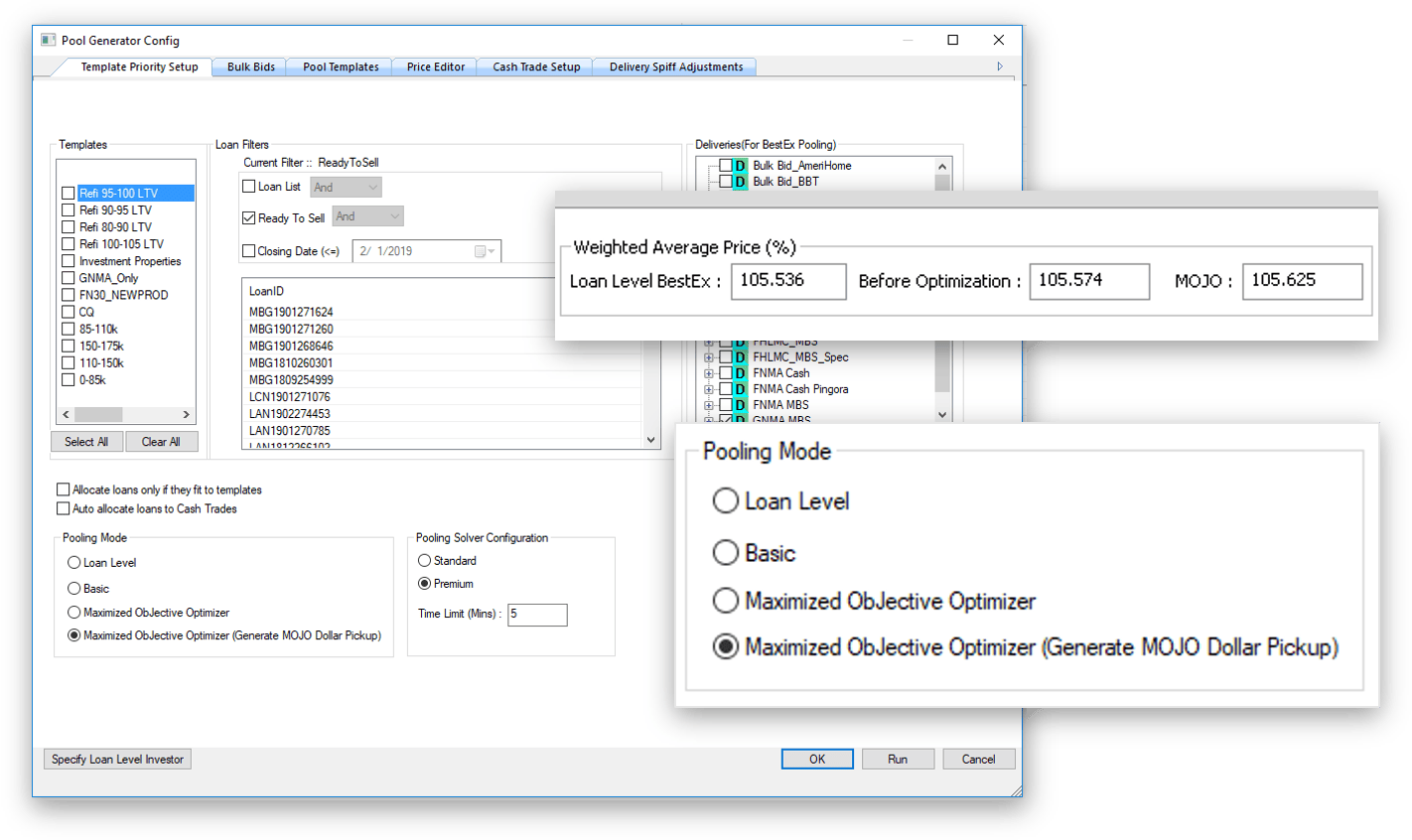This screenshot has width=1412, height=840.
Task: Open the Price Editor tab
Action: (435, 67)
